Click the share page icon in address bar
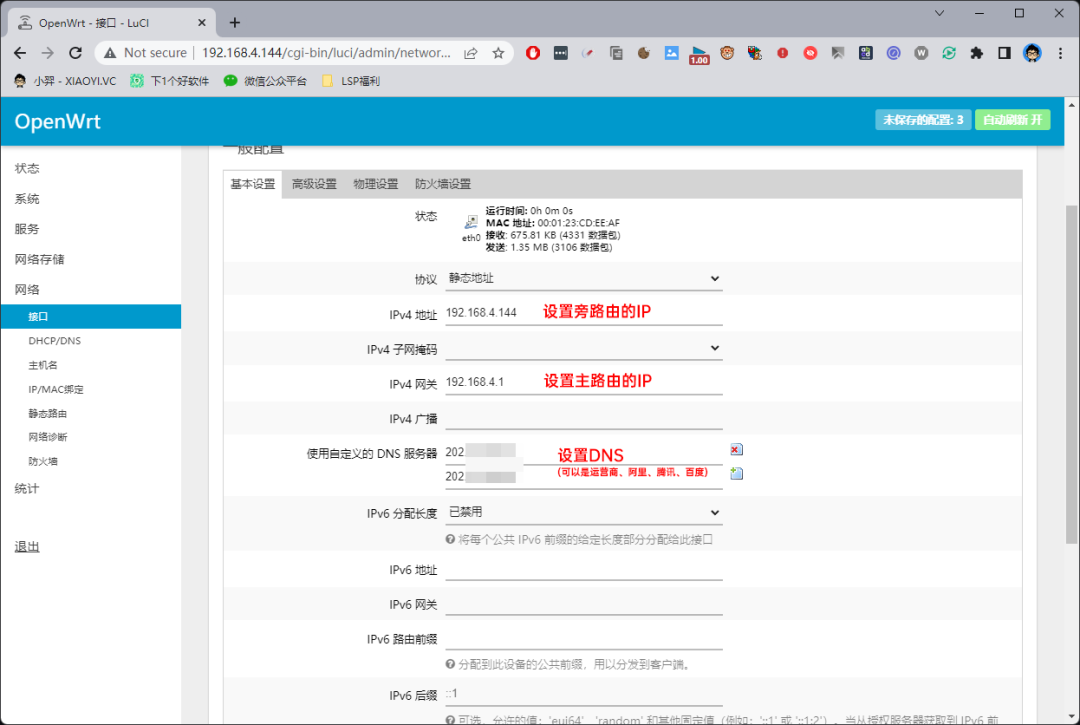 [471, 53]
